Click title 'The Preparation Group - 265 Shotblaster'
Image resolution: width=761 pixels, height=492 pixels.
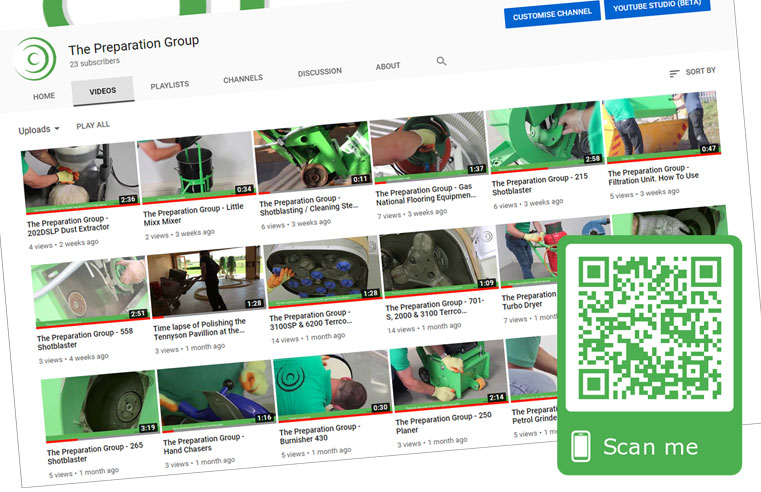tap(95, 453)
